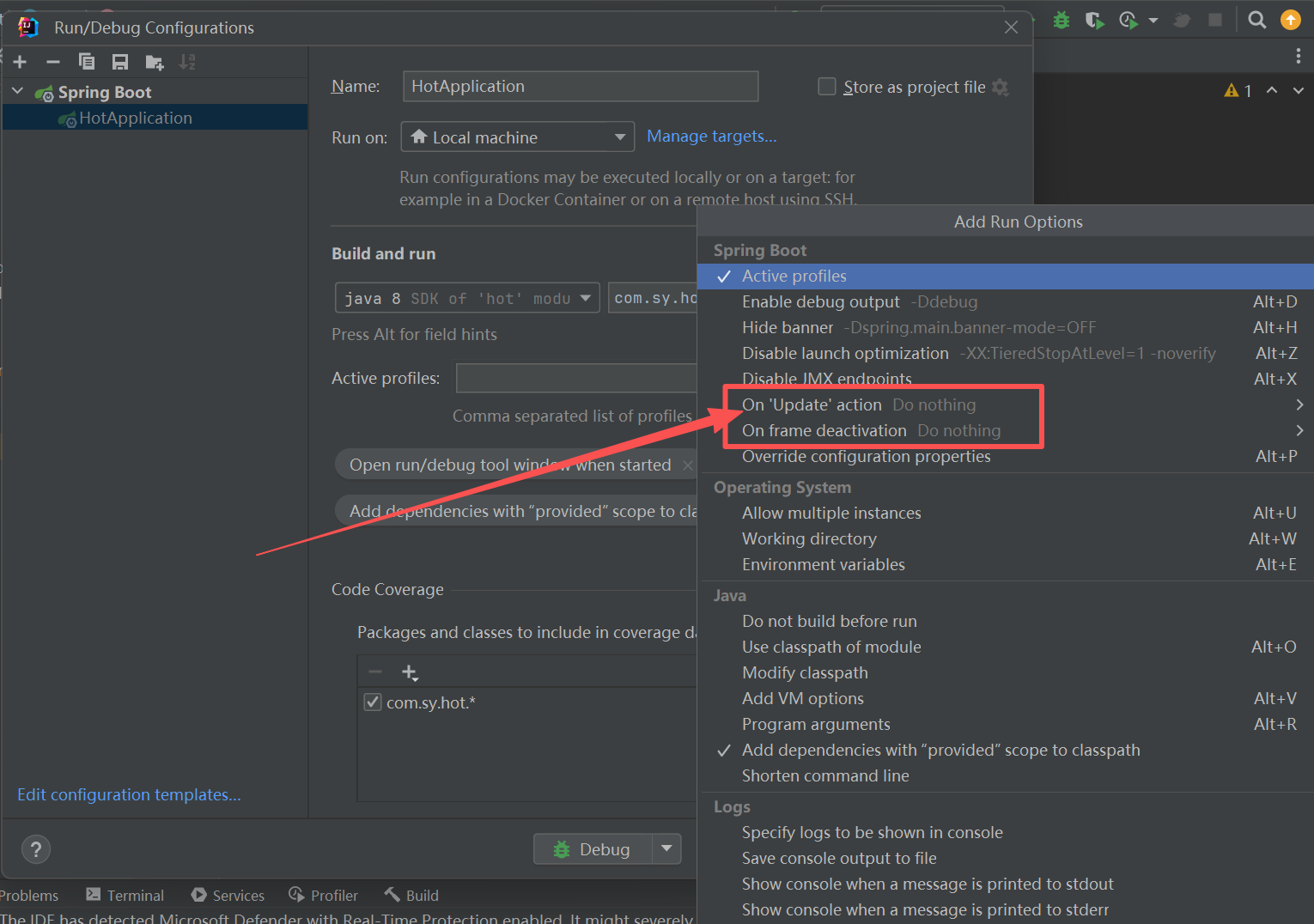The image size is (1314, 924).
Task: Uncheck the com.sy.hot.* coverage pattern
Action: click(373, 702)
